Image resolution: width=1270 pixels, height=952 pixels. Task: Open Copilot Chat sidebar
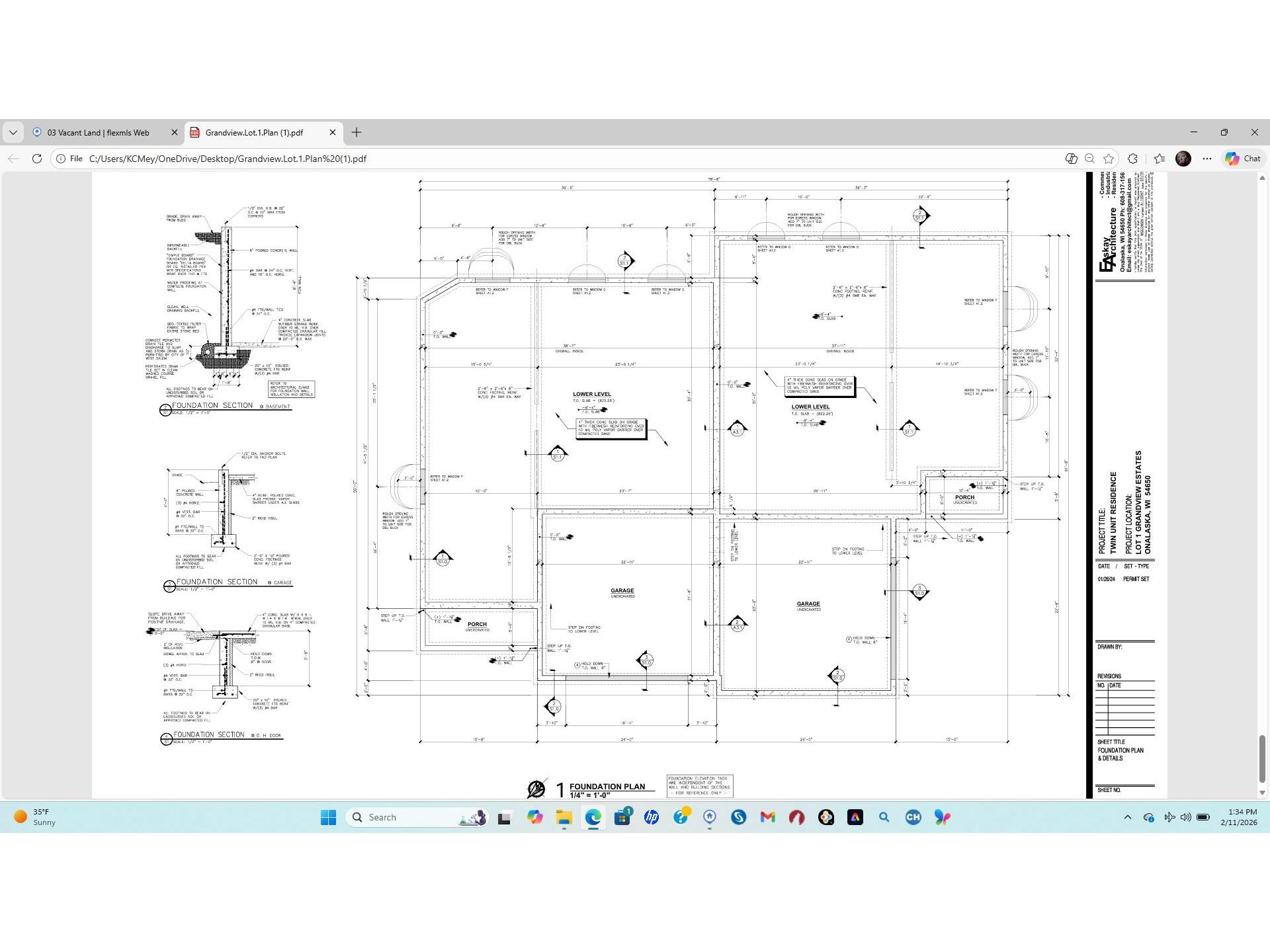pyautogui.click(x=1243, y=159)
